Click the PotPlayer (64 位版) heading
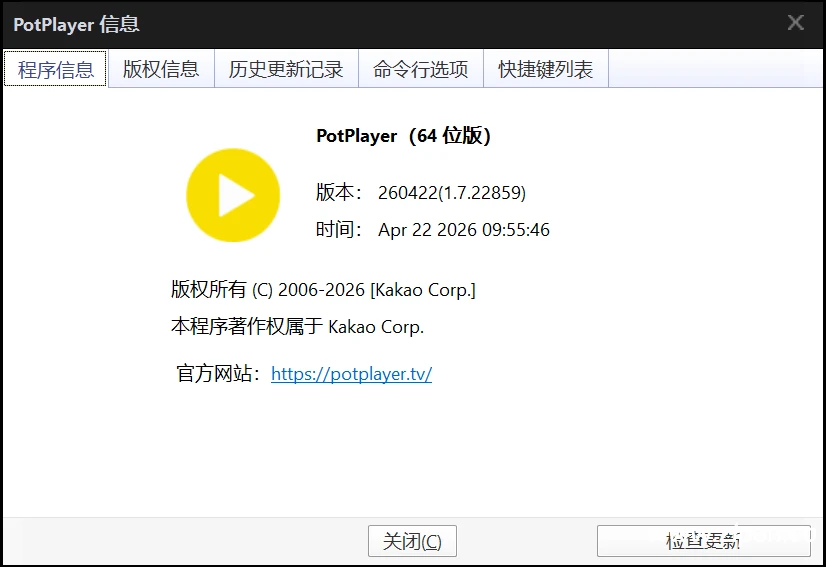Viewport: 826px width, 567px height. (x=404, y=136)
